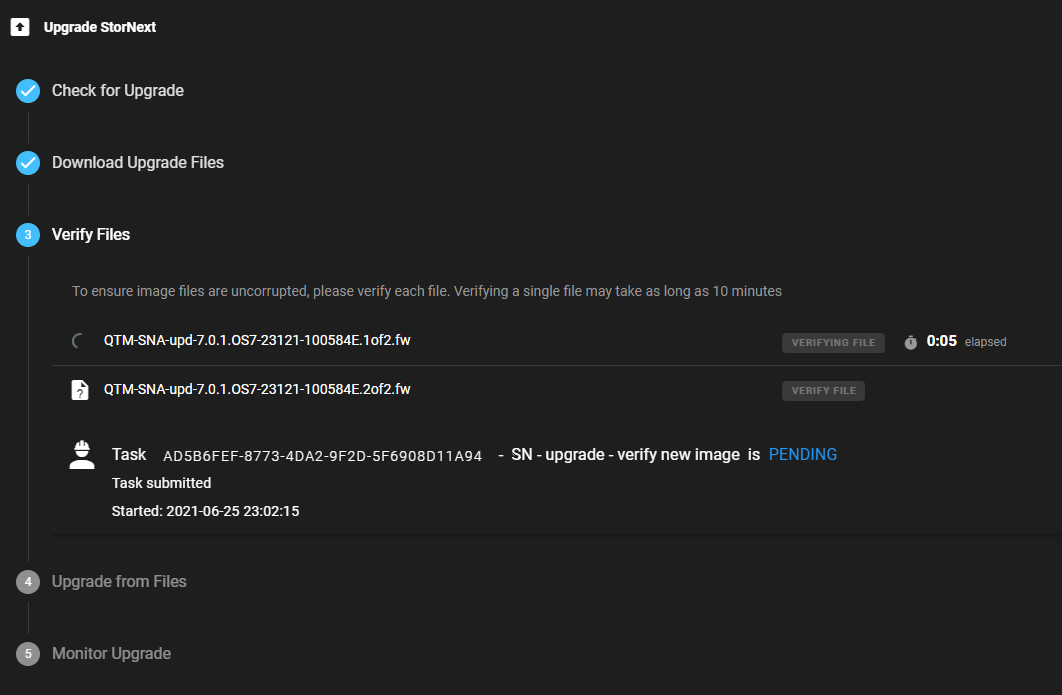Click the Upgrade StorNext upload arrow icon
Viewport: 1062px width, 695px height.
coord(20,27)
